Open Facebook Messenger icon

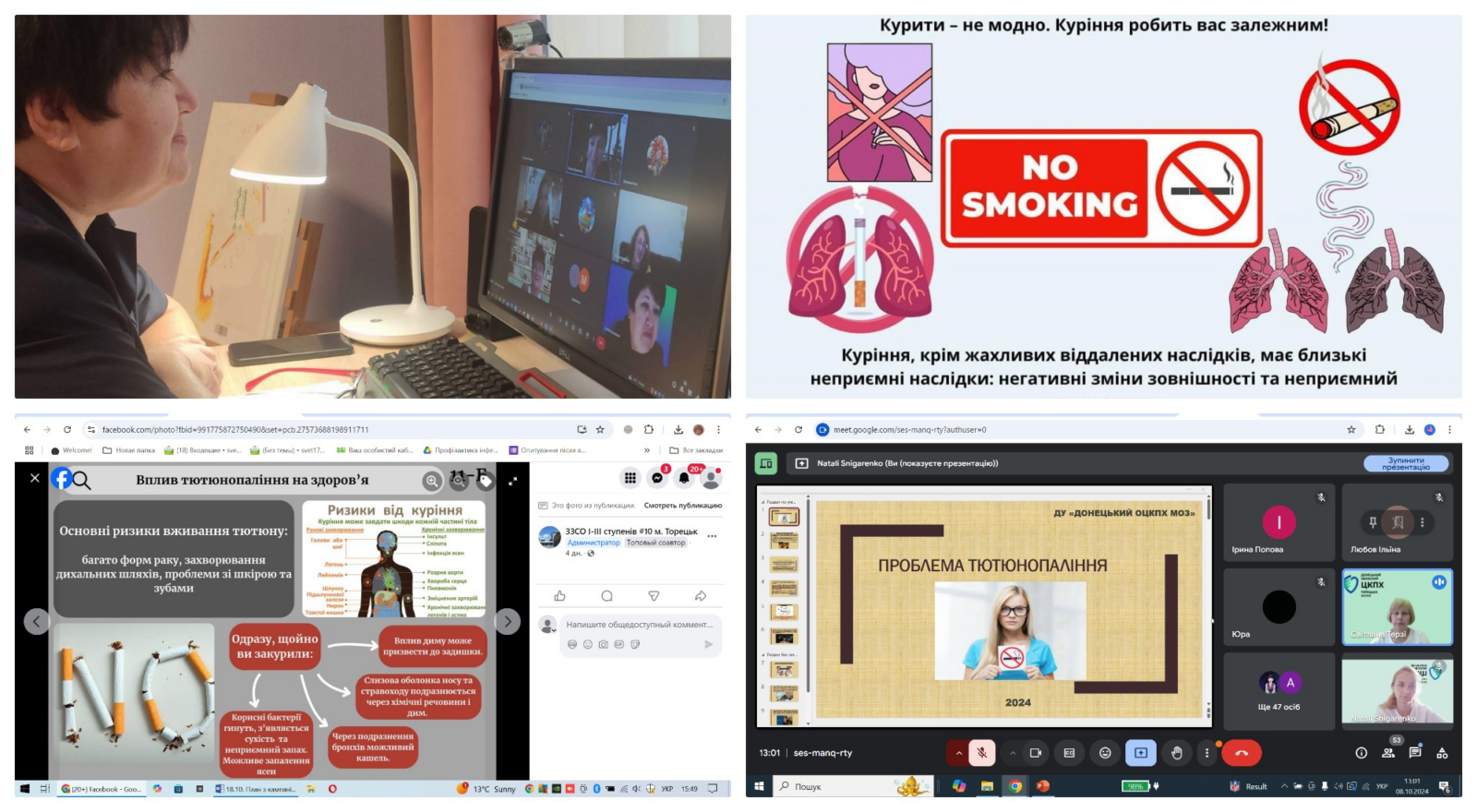point(657,478)
